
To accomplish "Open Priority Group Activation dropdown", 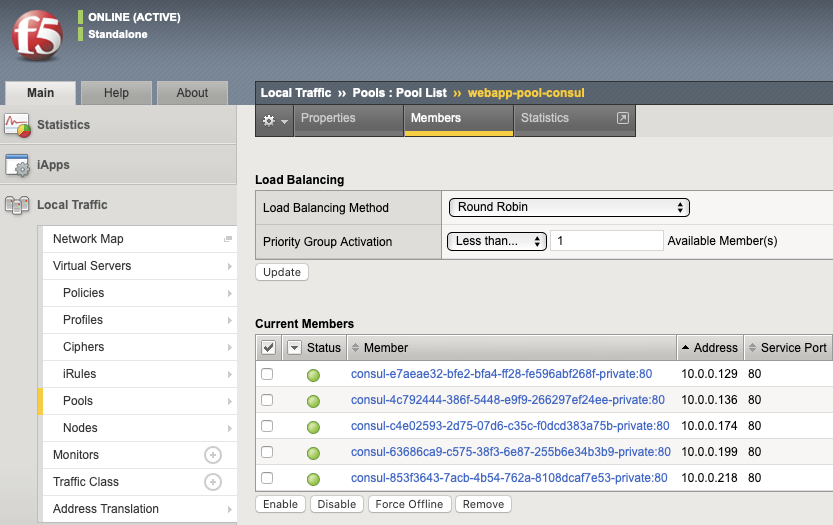I will [x=497, y=241].
